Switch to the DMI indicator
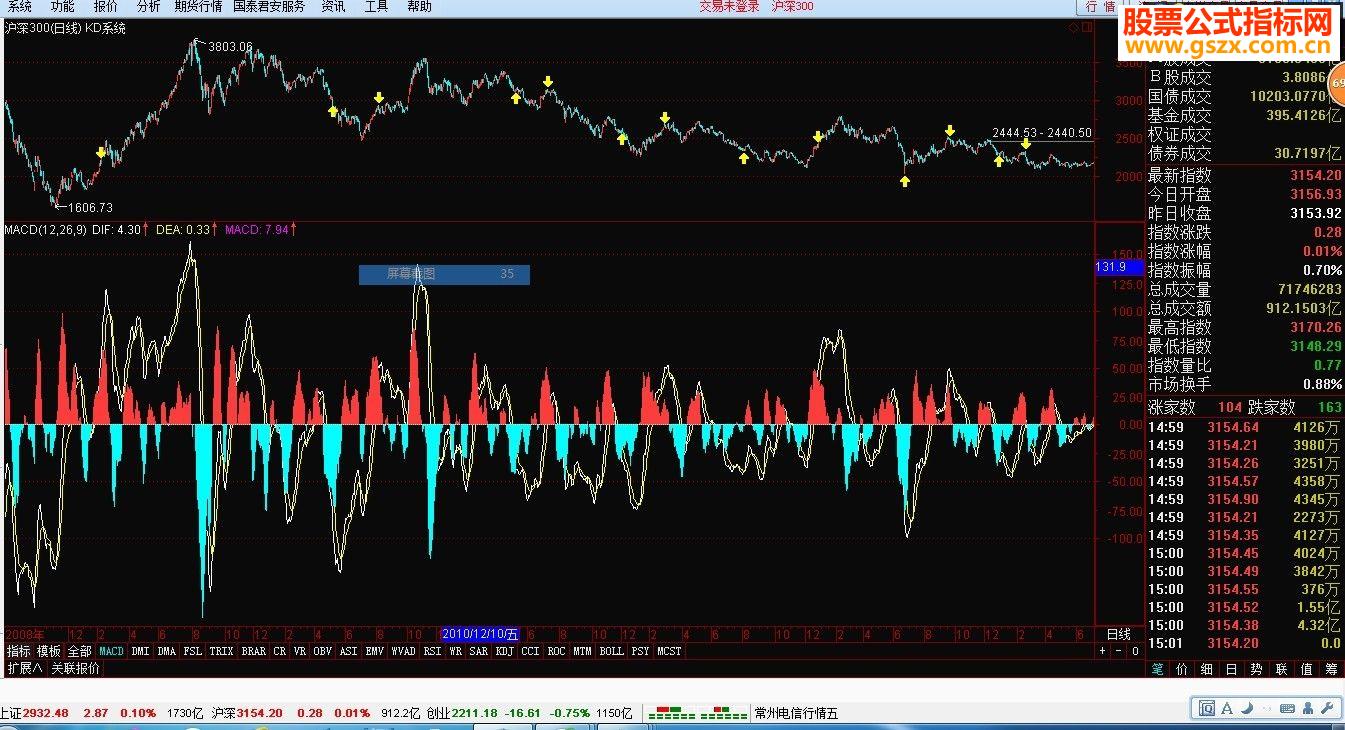 [x=140, y=651]
